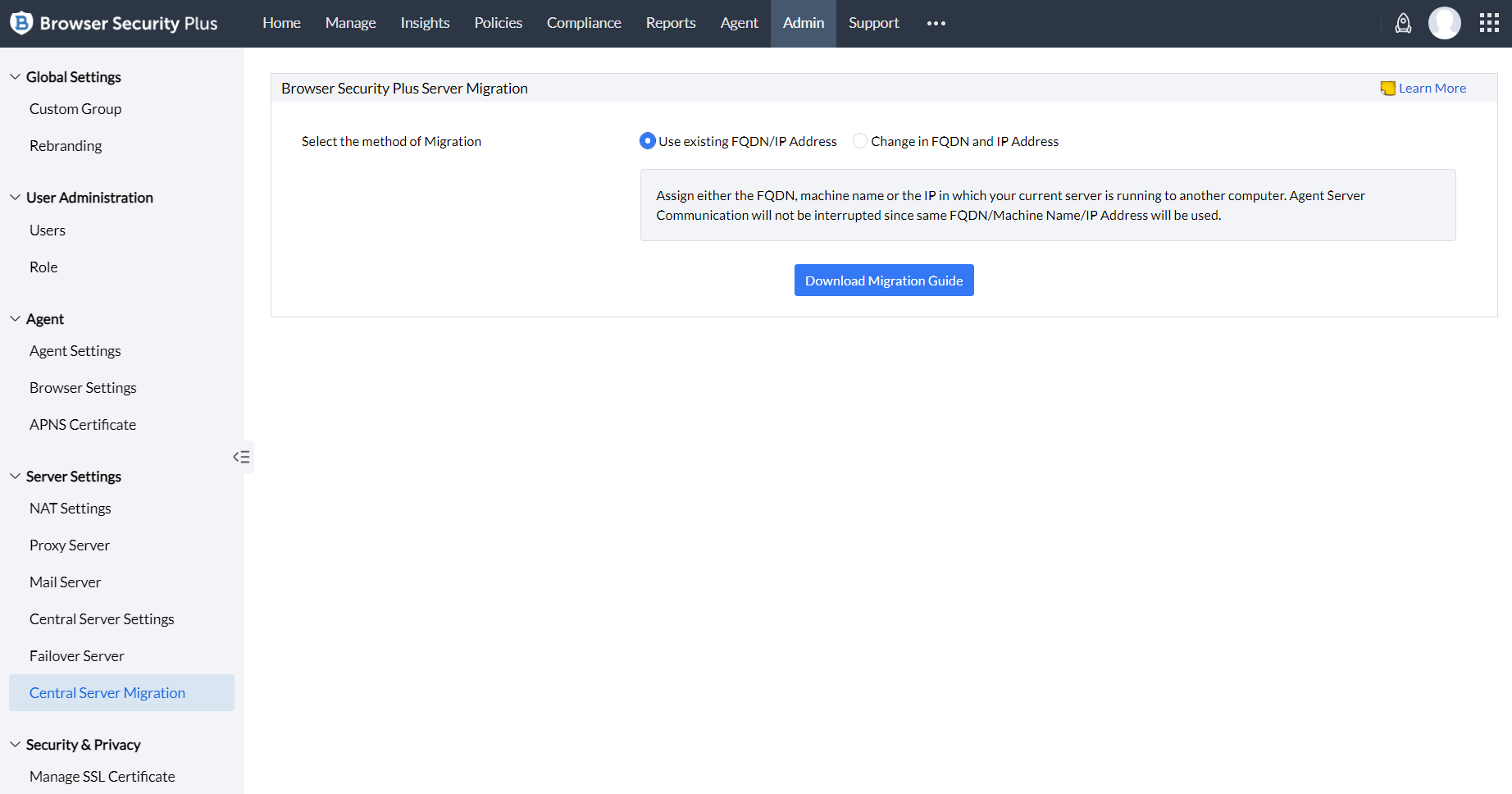
Task: Select Change in FQDN and IP Address radio
Action: click(x=860, y=141)
